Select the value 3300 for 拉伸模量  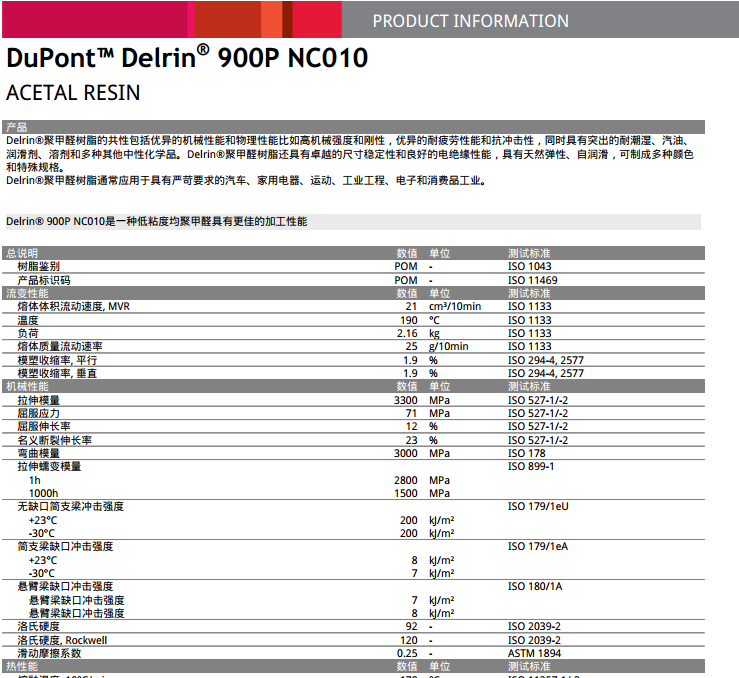406,400
